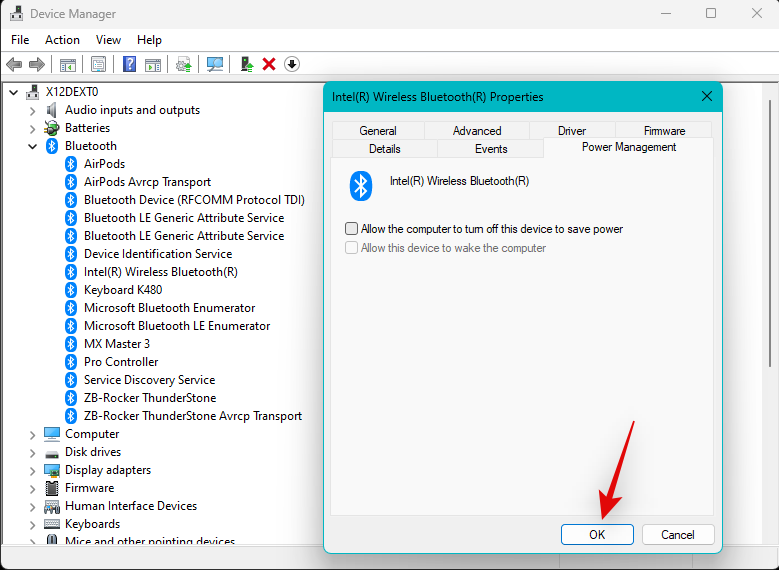Click the Back arrow toolbar icon
779x570 pixels.
[x=14, y=64]
